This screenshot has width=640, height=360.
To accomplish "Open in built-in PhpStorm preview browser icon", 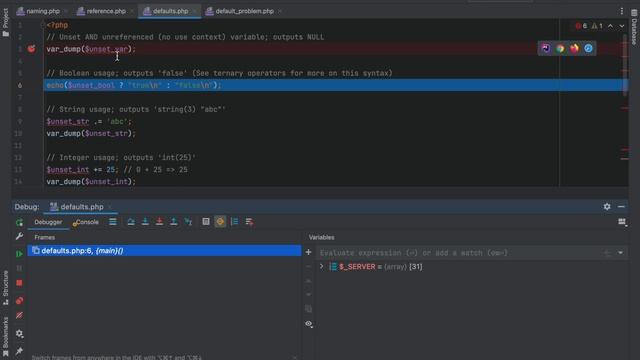I will [546, 48].
